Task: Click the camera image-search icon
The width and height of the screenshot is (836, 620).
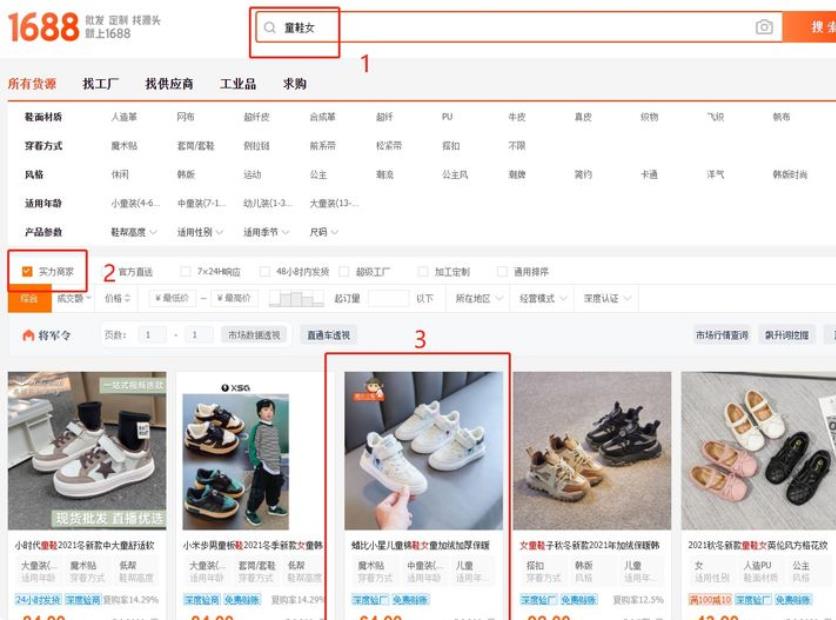Action: pos(764,28)
